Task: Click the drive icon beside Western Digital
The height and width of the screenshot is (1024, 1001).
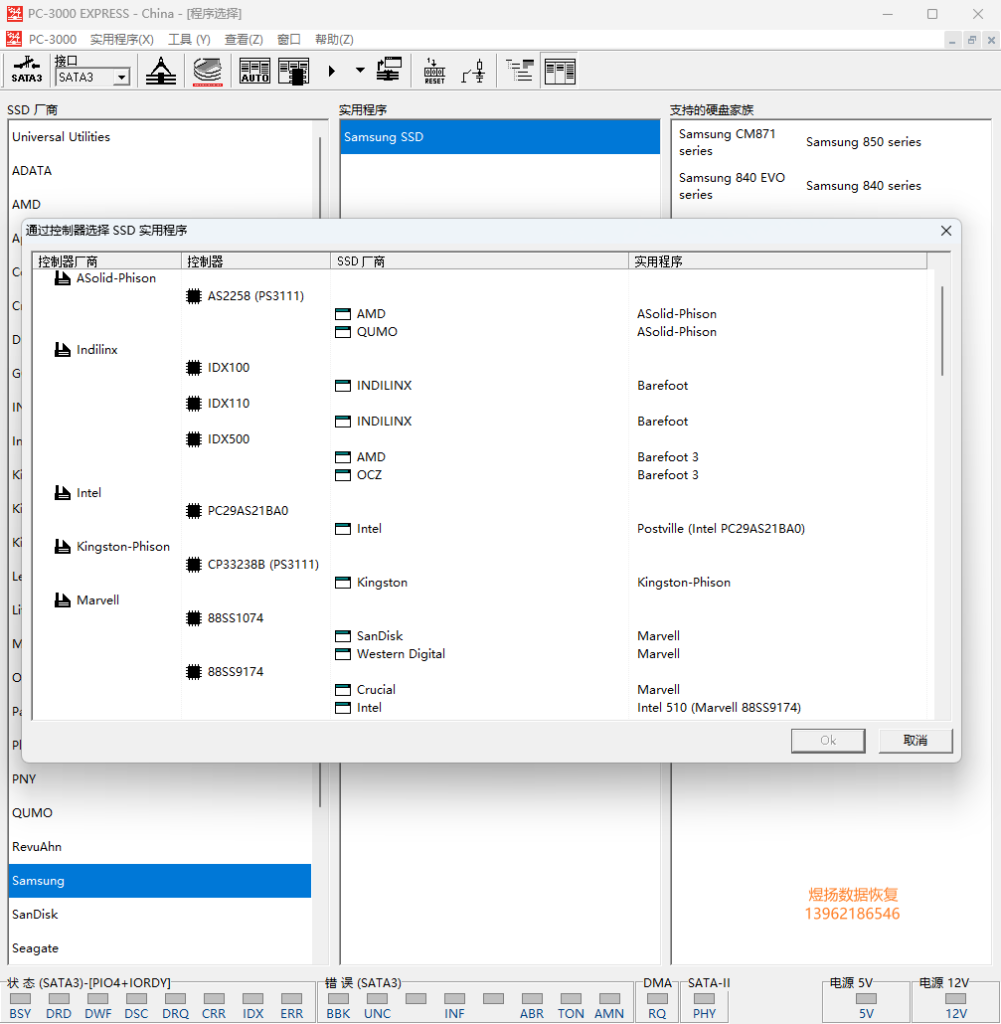Action: tap(343, 654)
